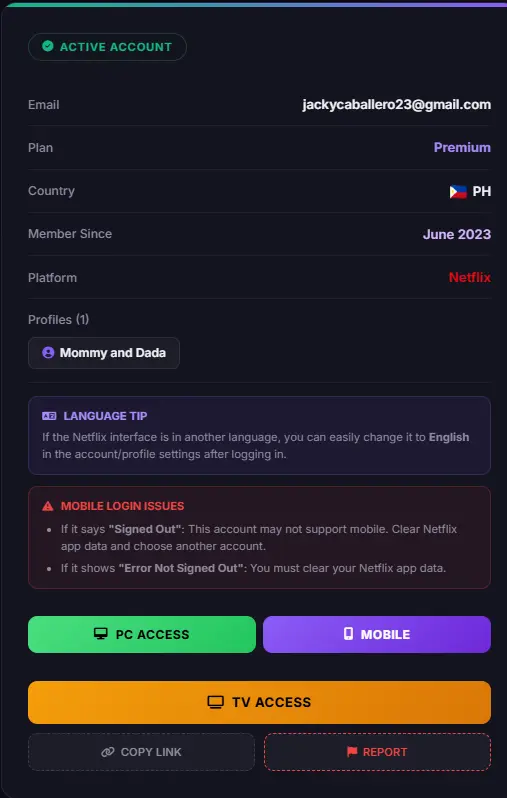507x798 pixels.
Task: Choose the Mobile access button
Action: click(377, 634)
